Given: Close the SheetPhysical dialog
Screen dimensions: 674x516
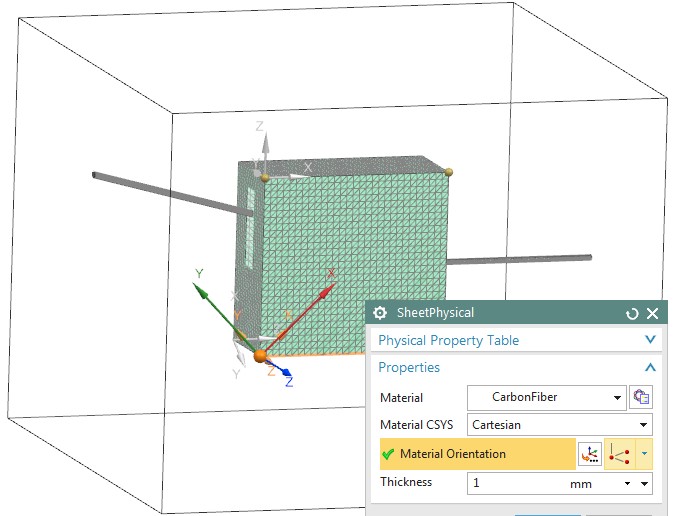Looking at the screenshot, I should coord(652,313).
